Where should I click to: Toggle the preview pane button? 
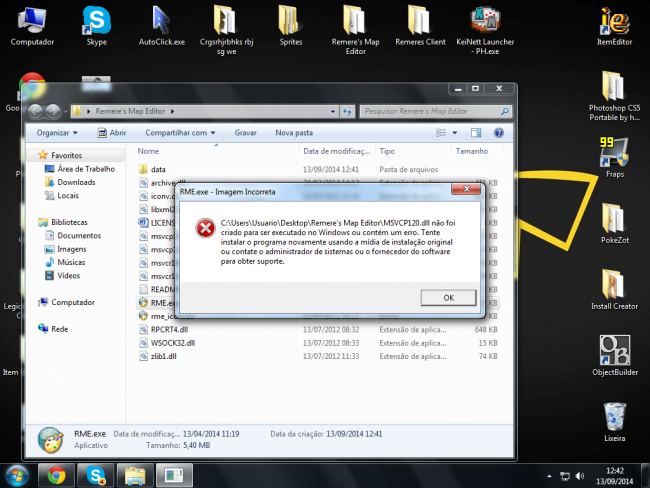(x=476, y=133)
